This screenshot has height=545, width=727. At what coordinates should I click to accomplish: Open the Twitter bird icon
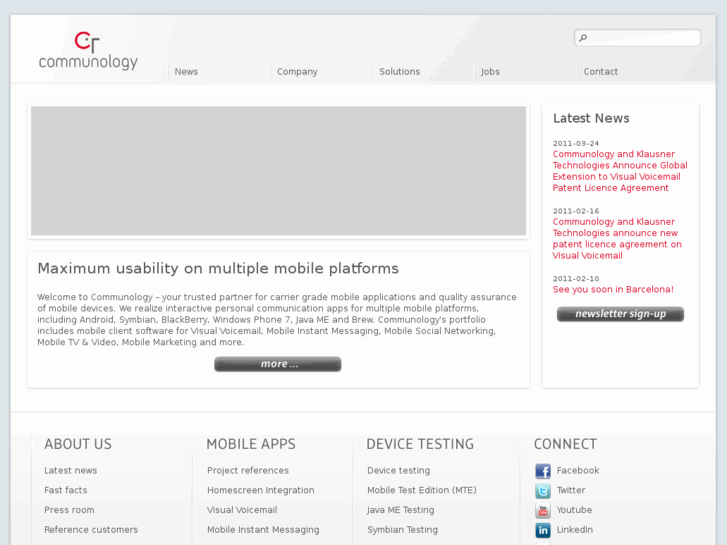(x=543, y=491)
